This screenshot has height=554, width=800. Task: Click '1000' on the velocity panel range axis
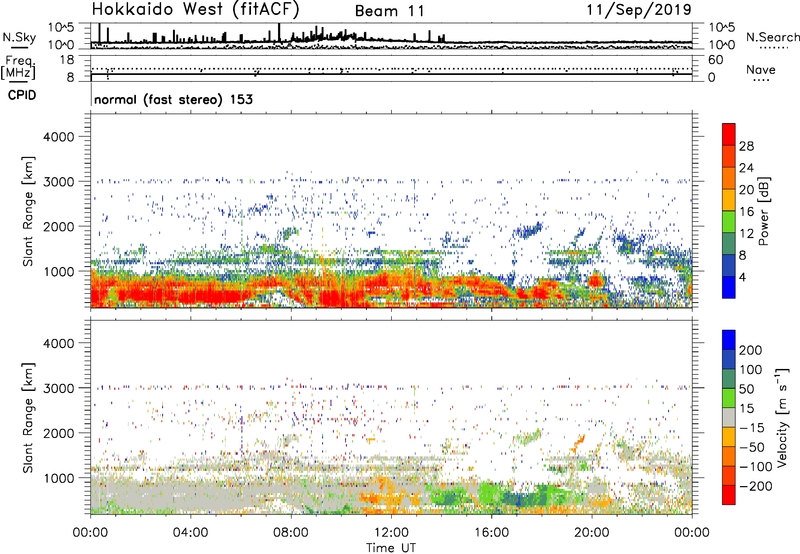[58, 478]
